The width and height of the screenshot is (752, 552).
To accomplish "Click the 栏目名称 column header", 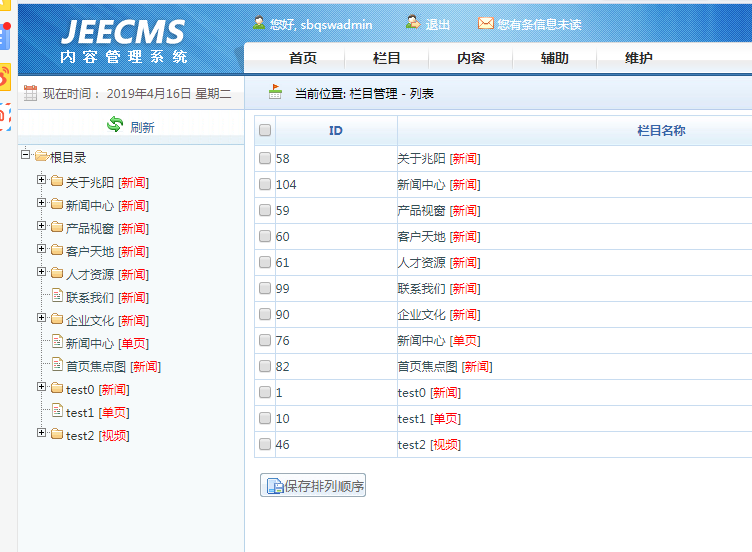I will [661, 130].
